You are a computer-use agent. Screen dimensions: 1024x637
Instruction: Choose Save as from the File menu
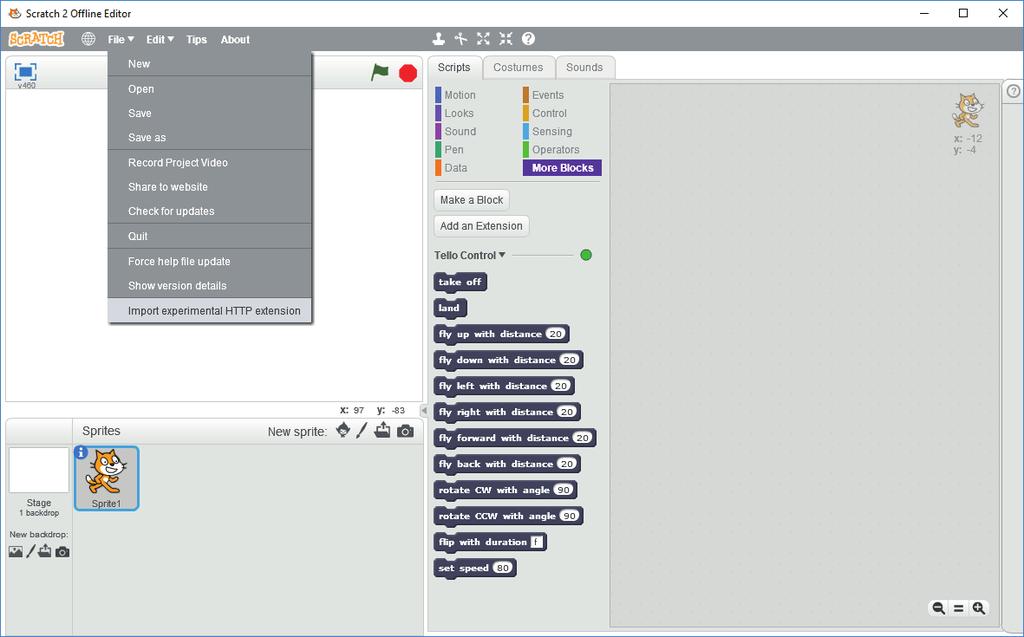210,138
